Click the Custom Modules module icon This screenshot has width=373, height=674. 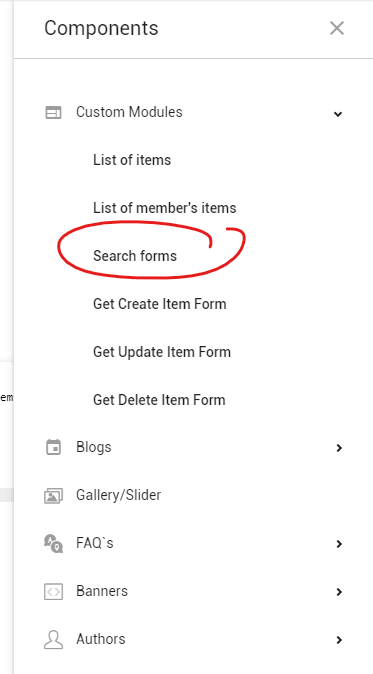53,113
